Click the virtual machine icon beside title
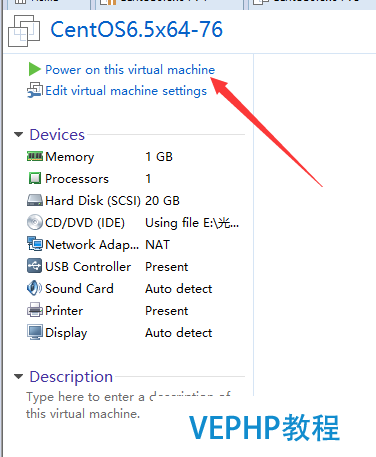 point(24,31)
